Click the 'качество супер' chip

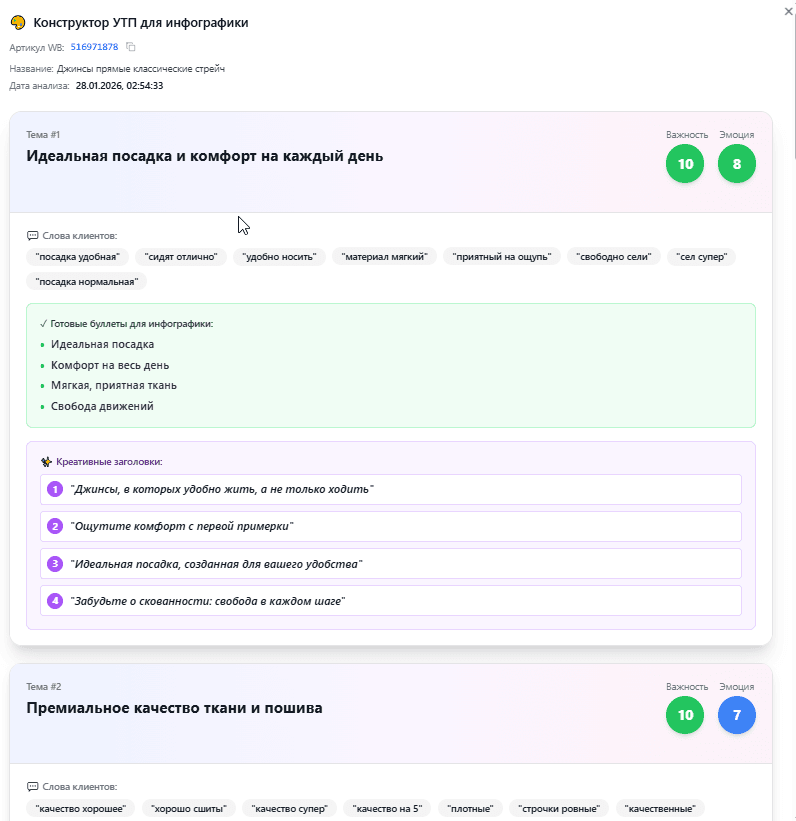click(x=288, y=808)
